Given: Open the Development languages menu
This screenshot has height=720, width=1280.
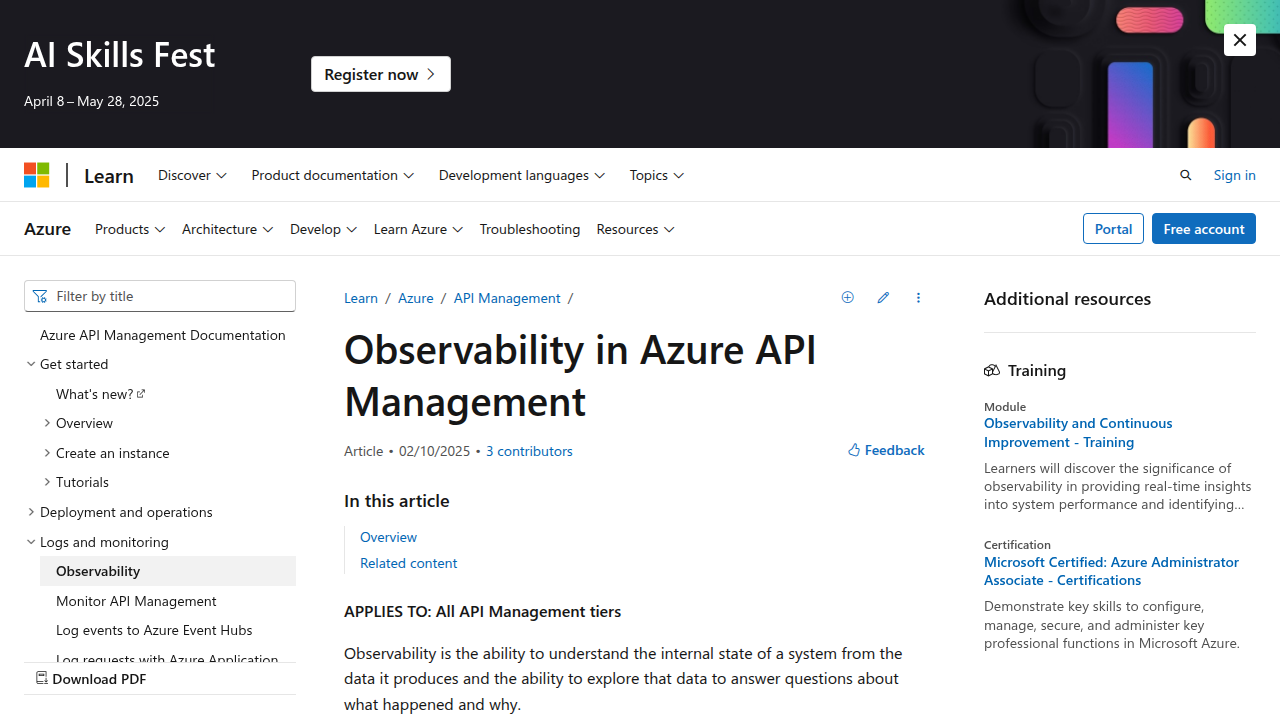Looking at the screenshot, I should 521,175.
